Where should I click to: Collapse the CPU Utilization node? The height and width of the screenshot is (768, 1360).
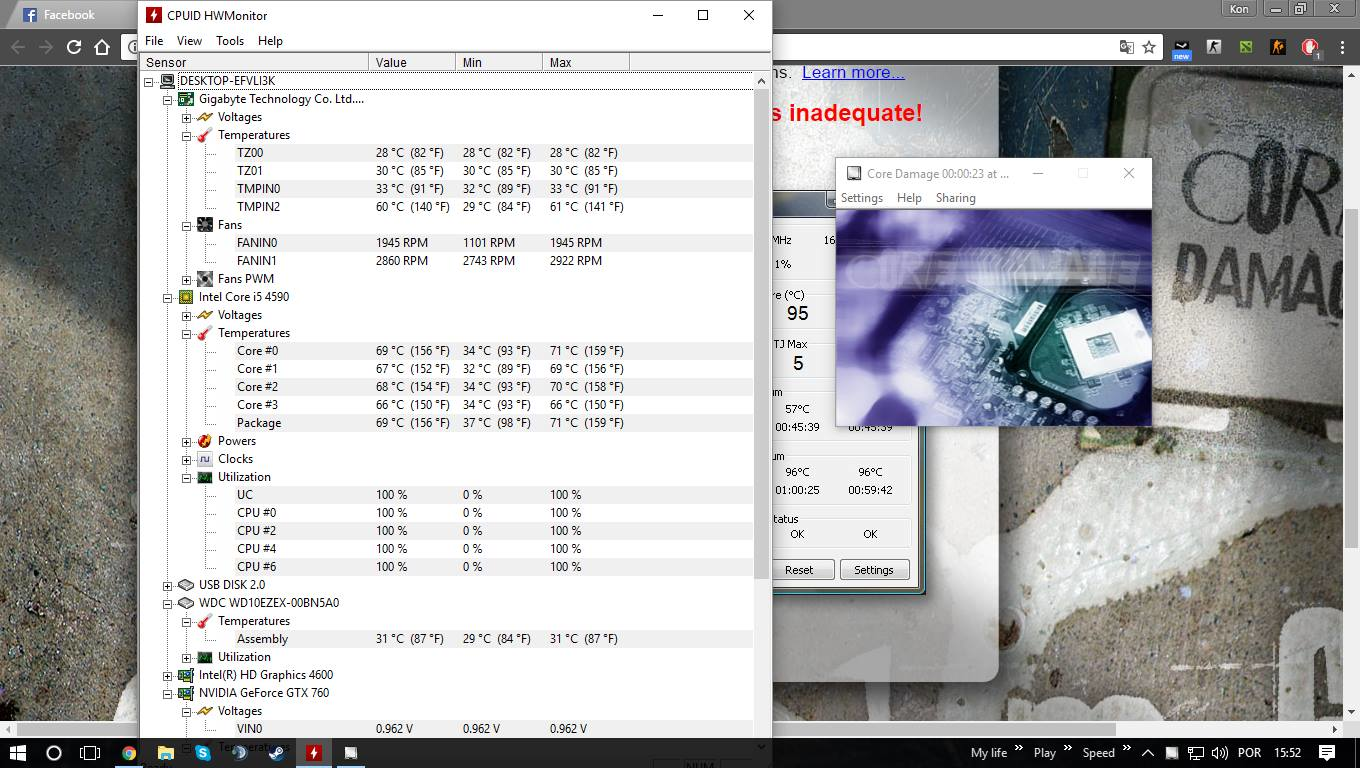coord(187,477)
